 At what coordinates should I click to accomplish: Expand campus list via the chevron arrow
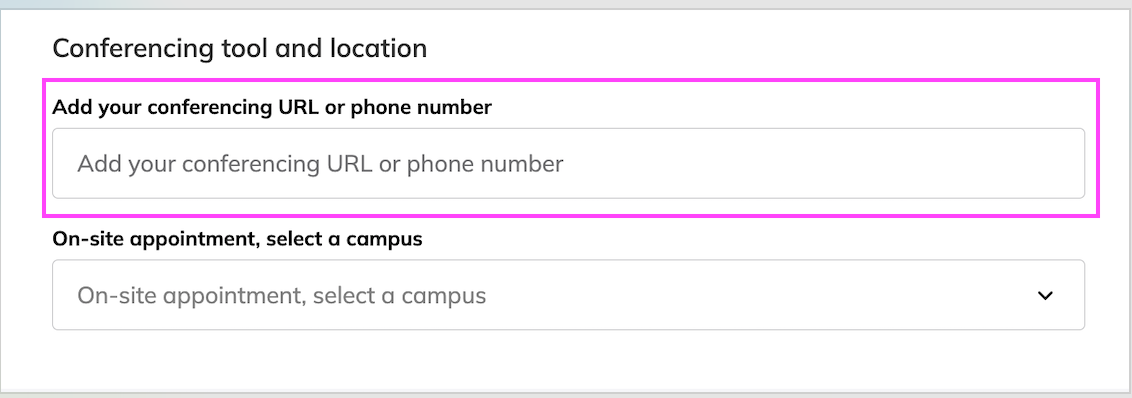point(1045,295)
